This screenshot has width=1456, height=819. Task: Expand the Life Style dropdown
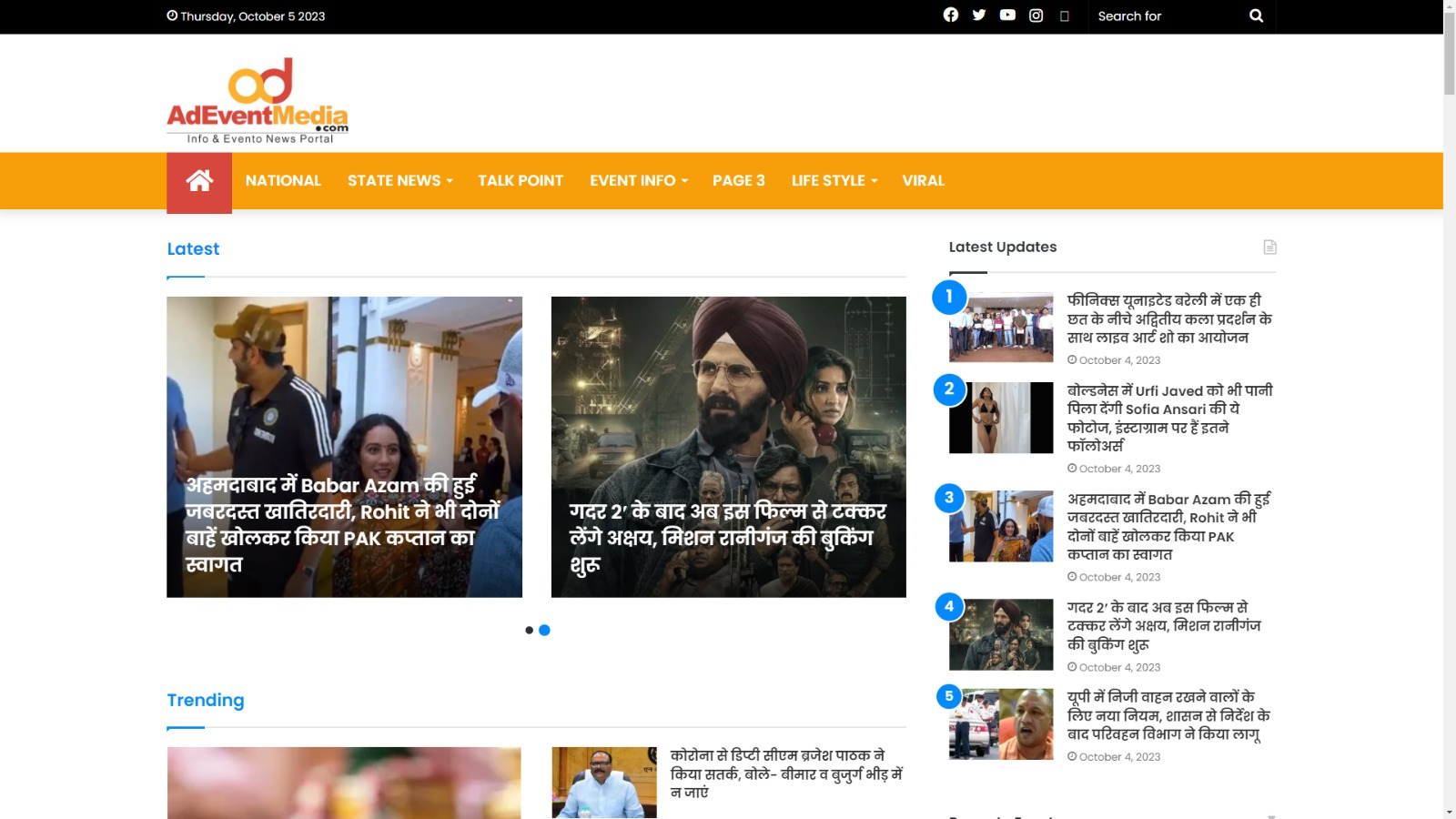click(x=834, y=181)
